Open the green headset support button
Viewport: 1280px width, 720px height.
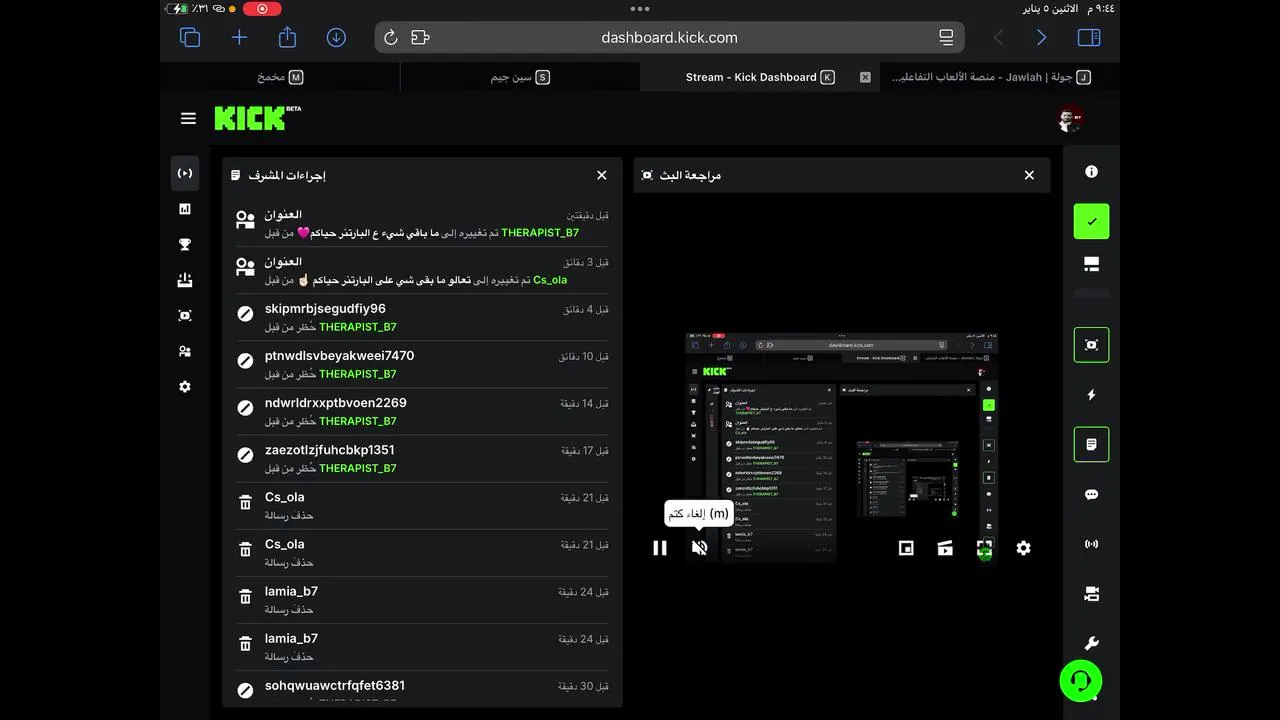[x=1081, y=681]
